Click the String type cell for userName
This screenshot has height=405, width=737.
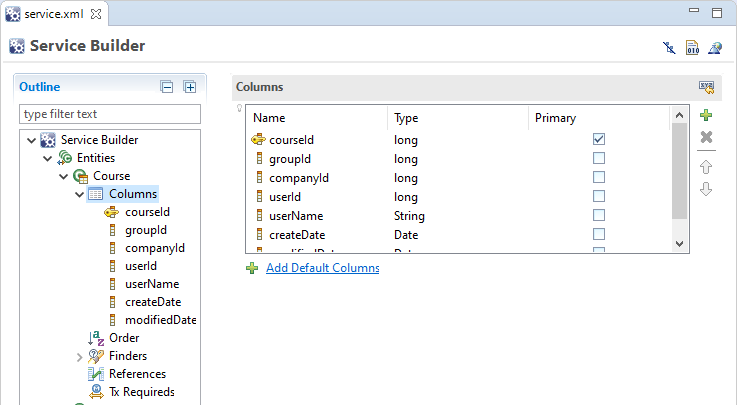(409, 216)
